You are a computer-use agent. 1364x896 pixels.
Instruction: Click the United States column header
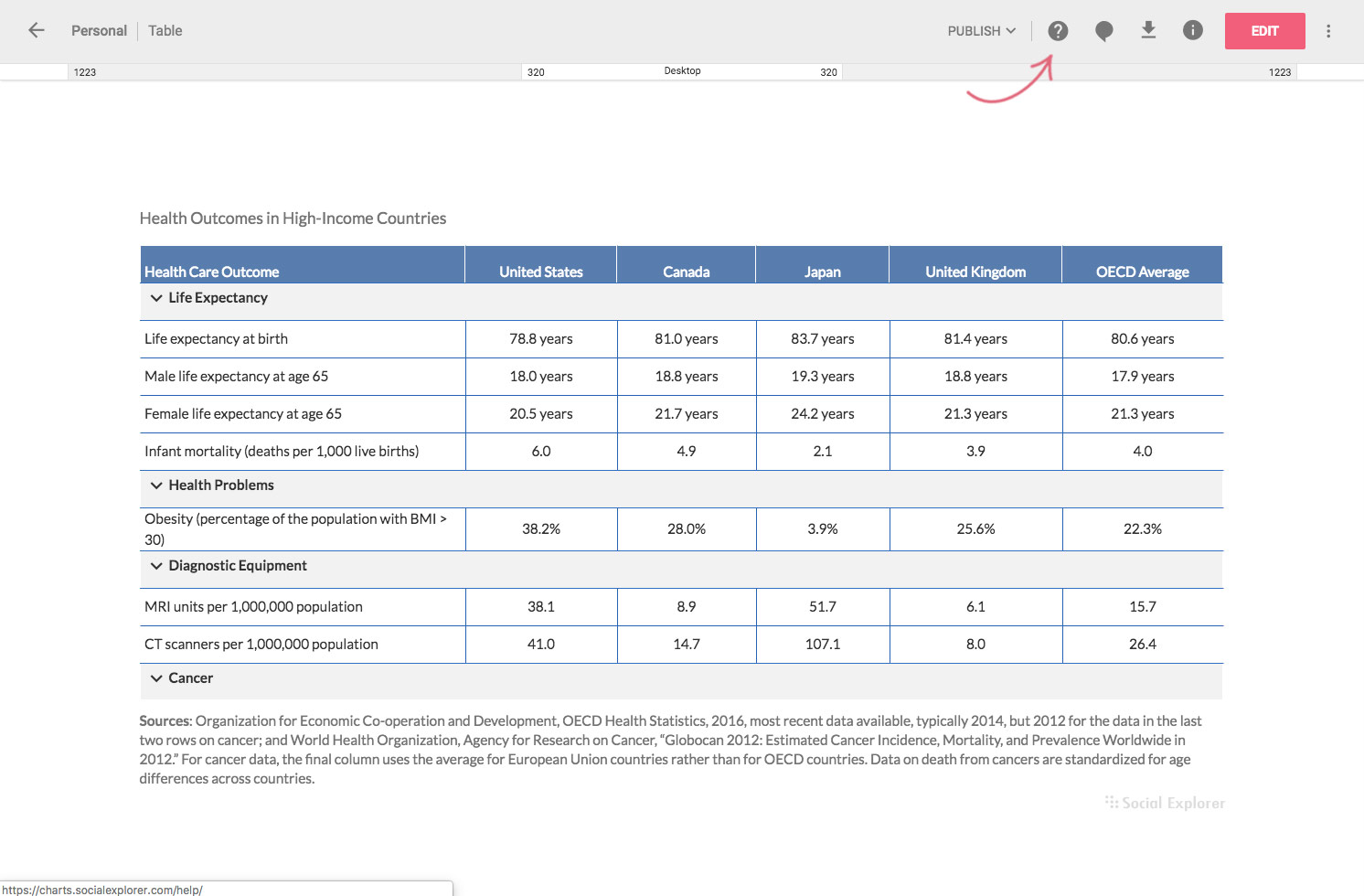pyautogui.click(x=540, y=272)
